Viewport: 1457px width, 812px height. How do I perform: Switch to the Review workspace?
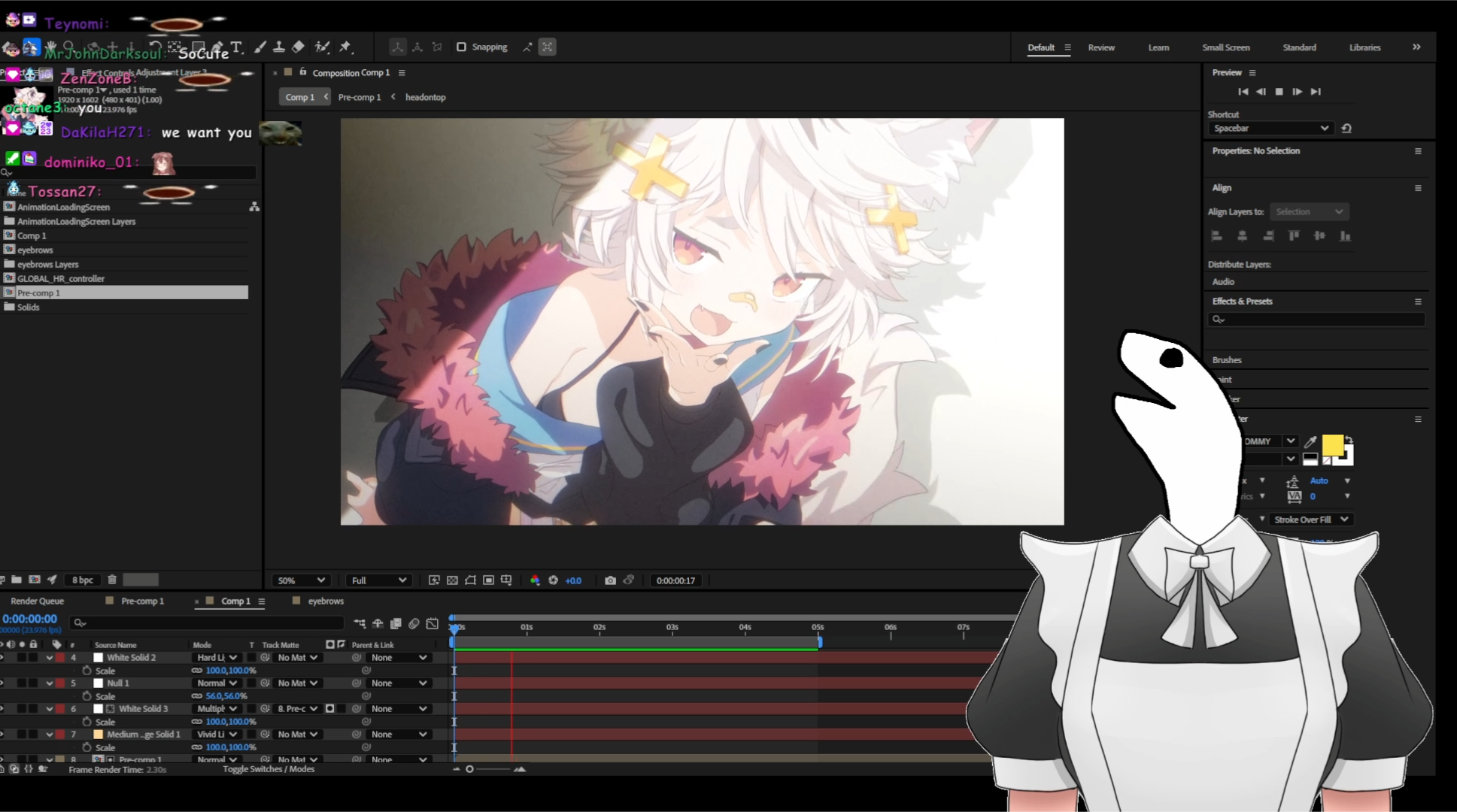1101,47
